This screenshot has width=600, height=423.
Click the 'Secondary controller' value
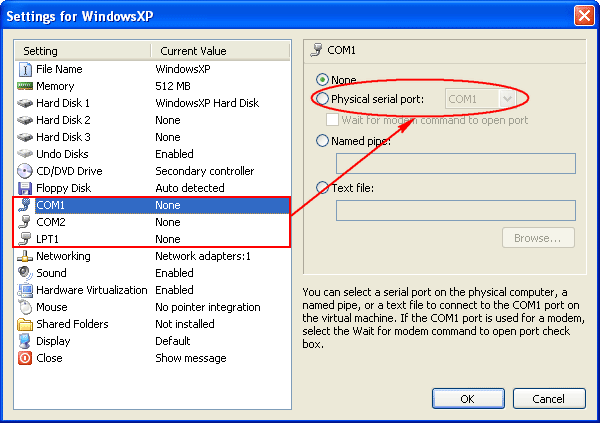click(205, 171)
